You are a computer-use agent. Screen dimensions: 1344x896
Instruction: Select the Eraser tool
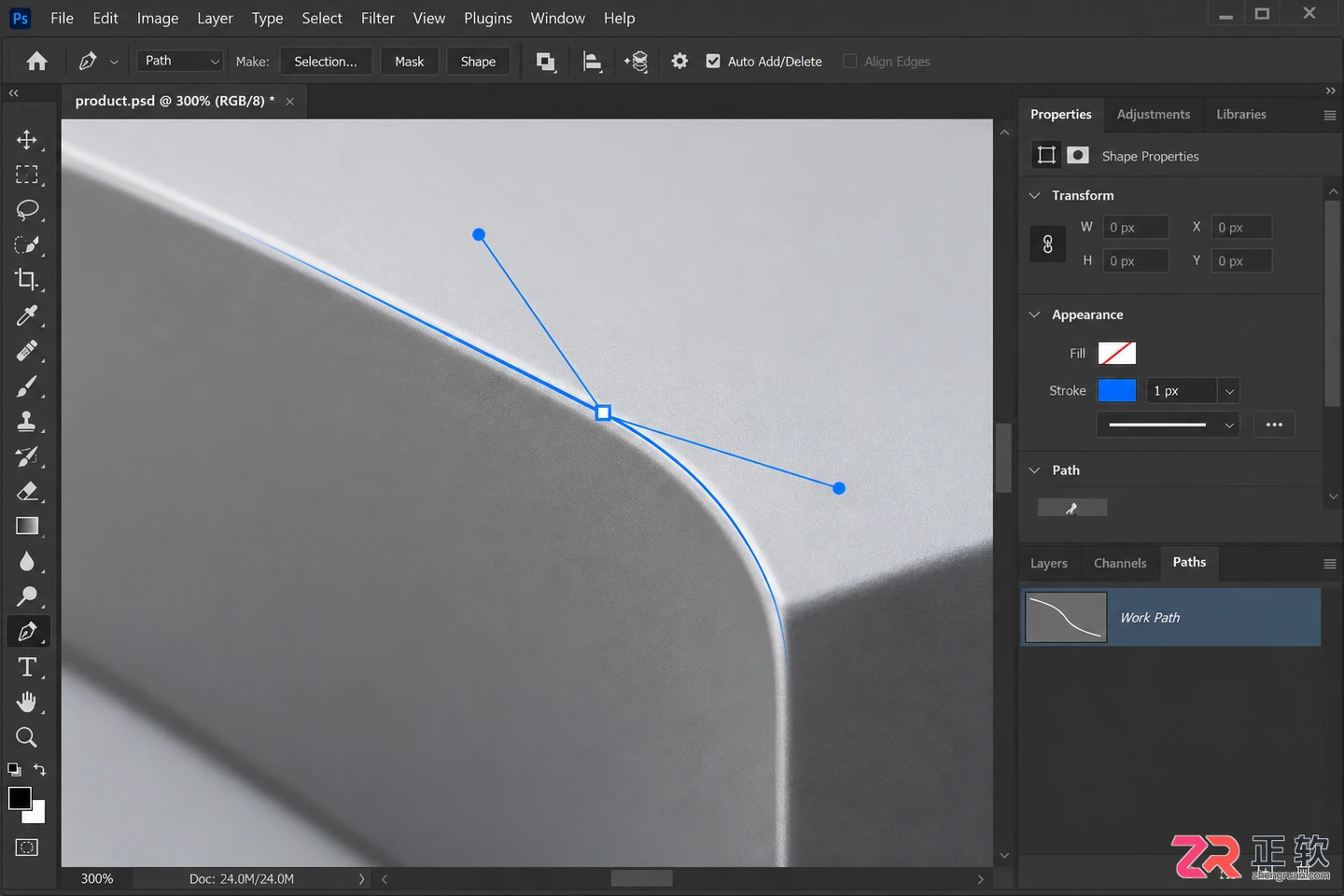click(x=26, y=491)
